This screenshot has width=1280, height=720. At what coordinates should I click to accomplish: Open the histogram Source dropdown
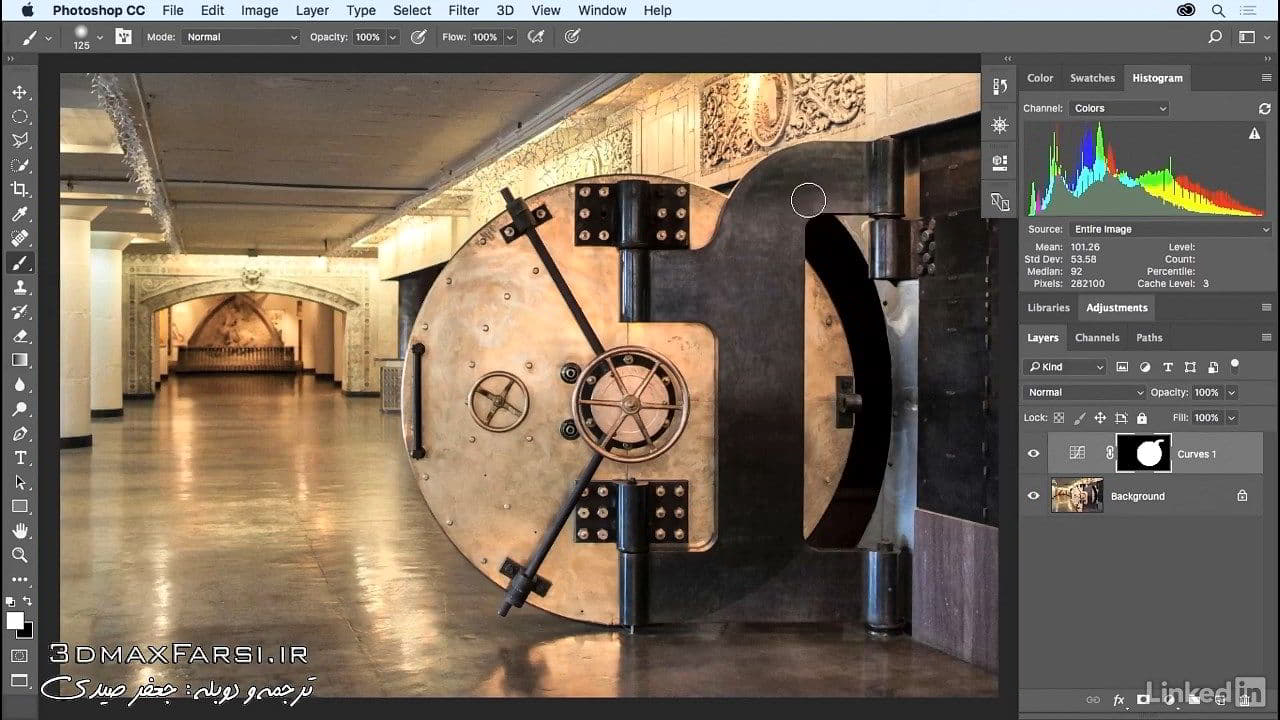pos(1171,229)
